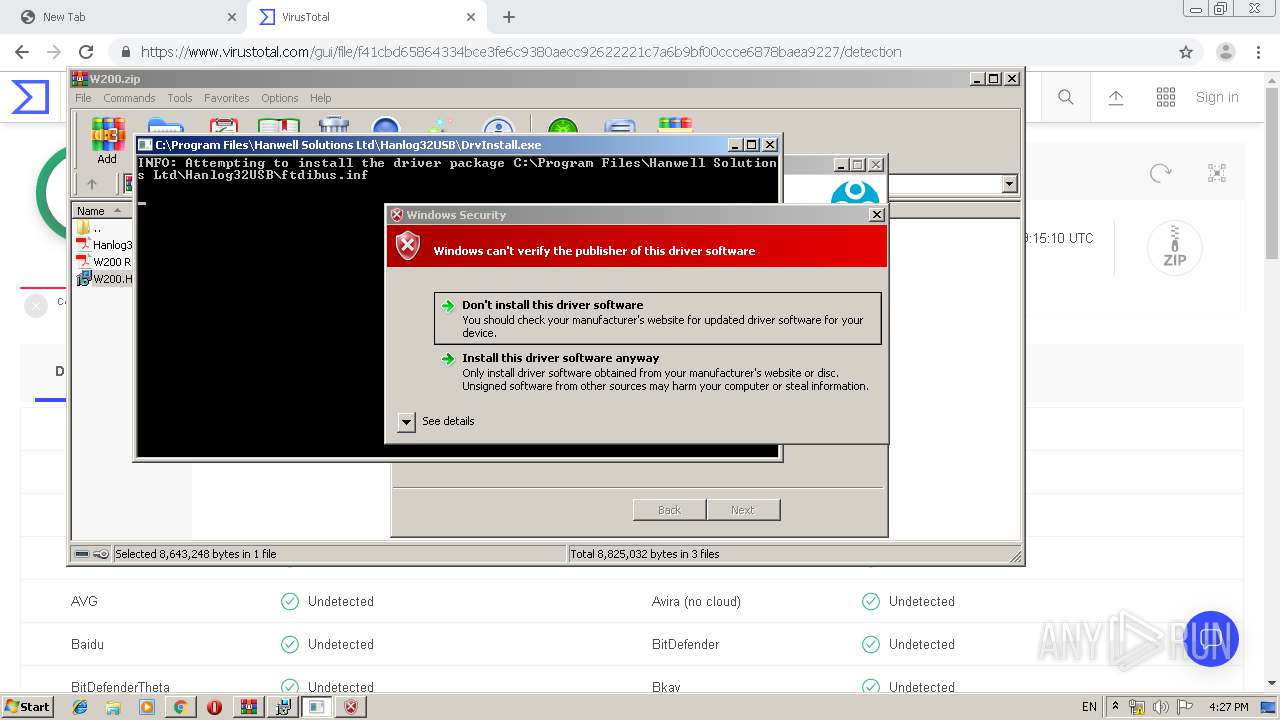Open WinRAR Options menu

click(280, 98)
